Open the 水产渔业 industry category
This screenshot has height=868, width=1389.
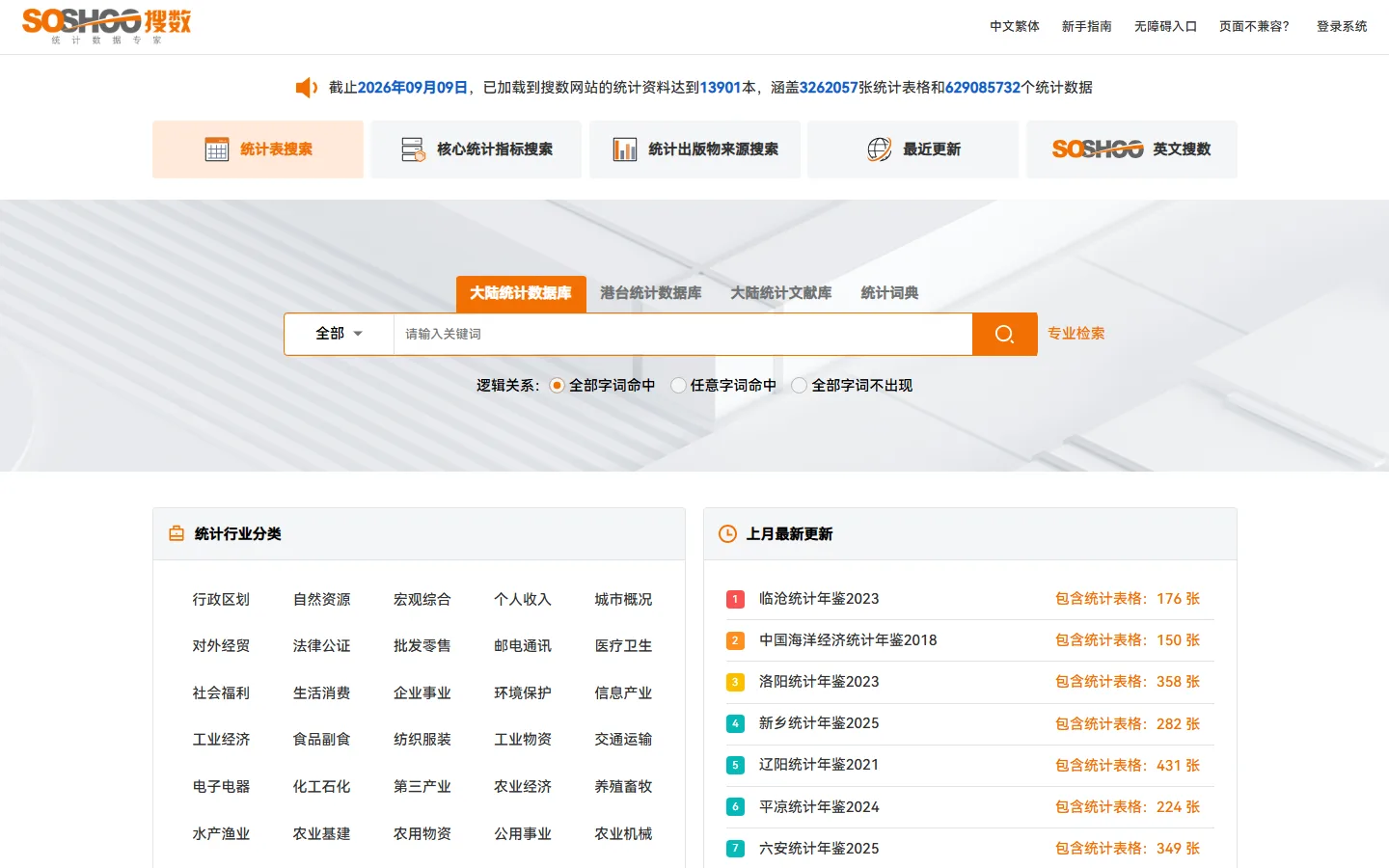pyautogui.click(x=221, y=834)
